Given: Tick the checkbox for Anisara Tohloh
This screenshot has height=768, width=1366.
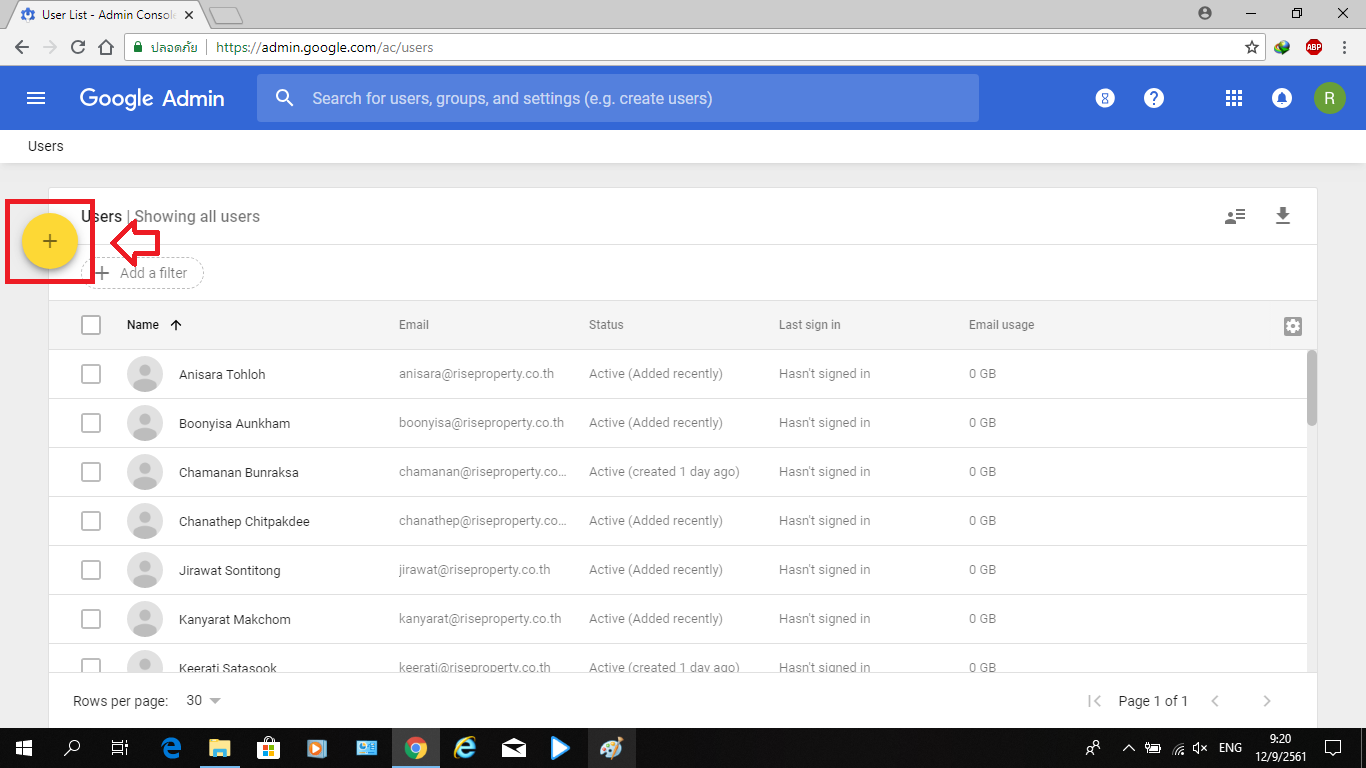Looking at the screenshot, I should click(x=91, y=374).
